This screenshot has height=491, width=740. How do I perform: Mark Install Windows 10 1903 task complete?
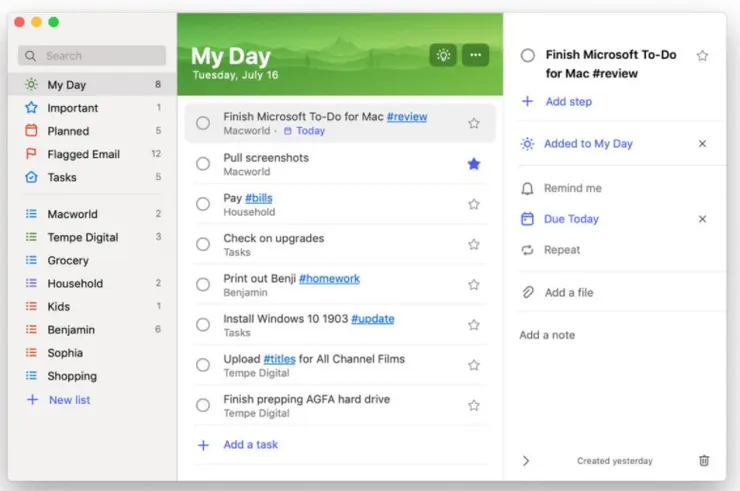(x=203, y=325)
